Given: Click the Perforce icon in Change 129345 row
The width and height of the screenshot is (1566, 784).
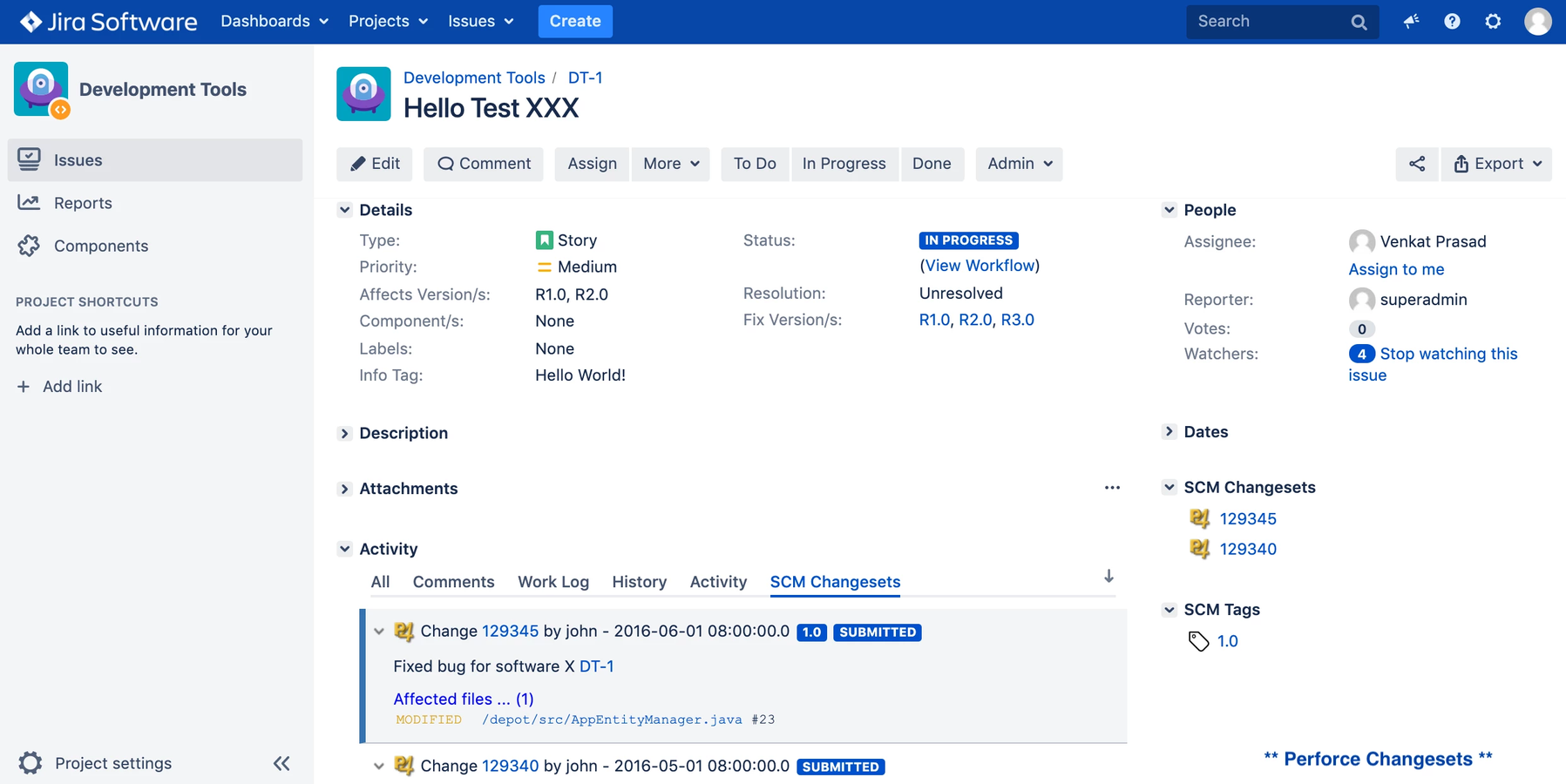Looking at the screenshot, I should 403,631.
